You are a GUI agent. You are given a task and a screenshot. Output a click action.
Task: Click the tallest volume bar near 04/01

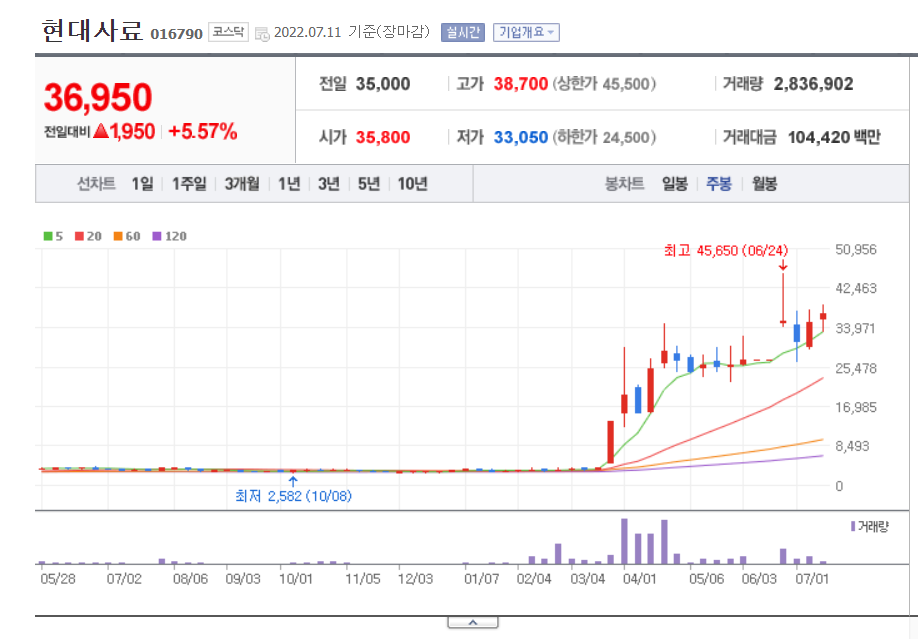[x=624, y=541]
